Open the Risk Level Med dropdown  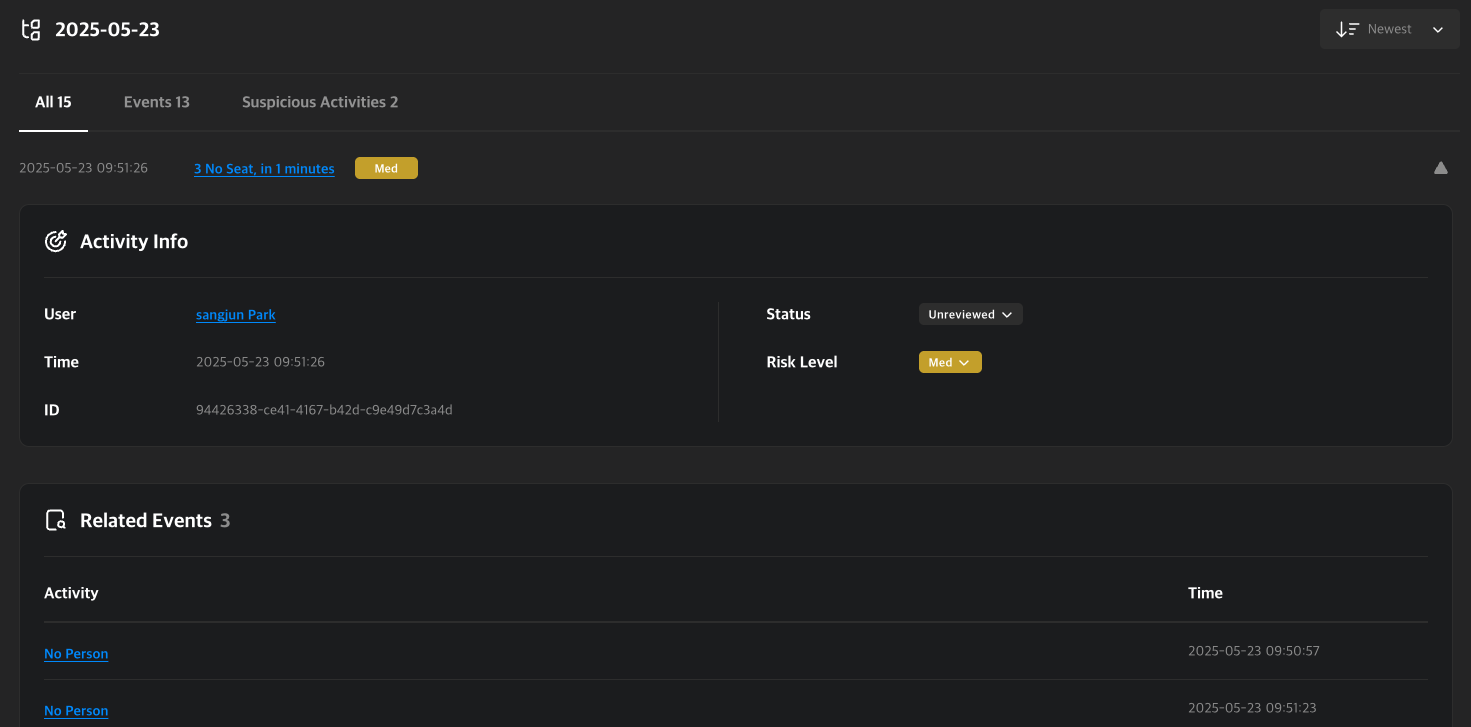click(x=949, y=361)
